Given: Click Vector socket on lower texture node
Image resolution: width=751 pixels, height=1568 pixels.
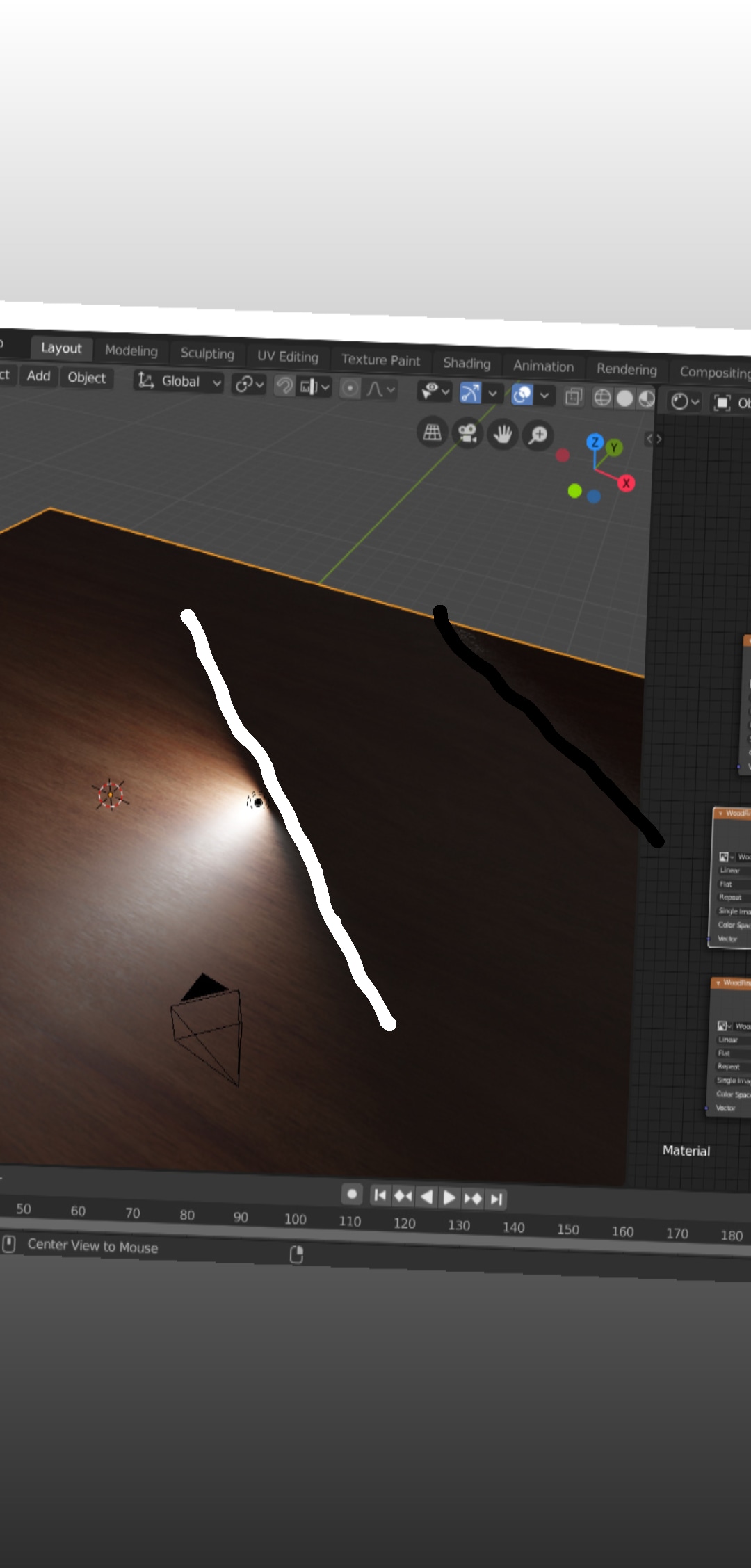Looking at the screenshot, I should tap(708, 1108).
